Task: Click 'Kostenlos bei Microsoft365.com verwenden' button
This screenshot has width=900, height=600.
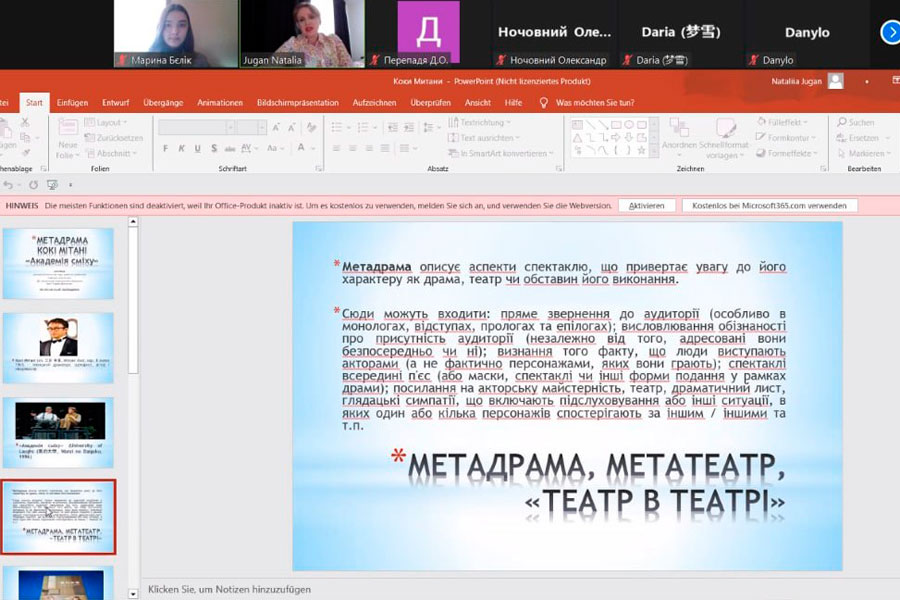Action: [769, 205]
